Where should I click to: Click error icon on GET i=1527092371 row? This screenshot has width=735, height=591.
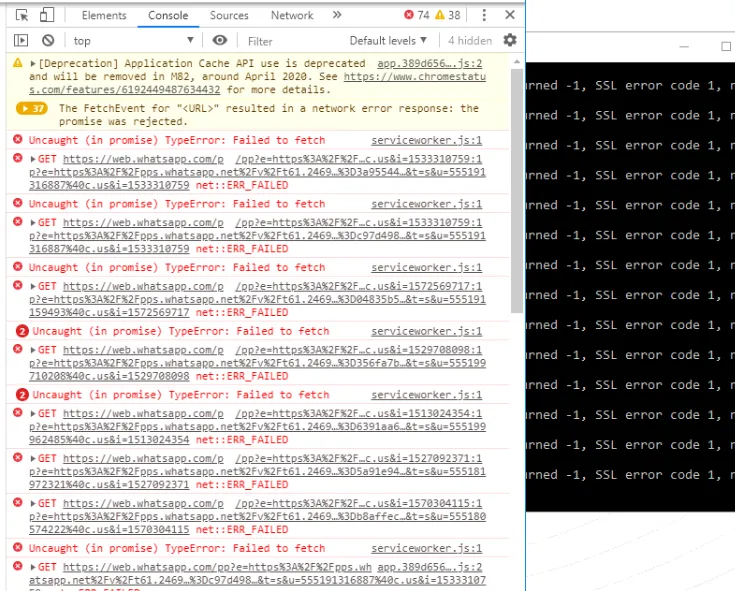point(18,457)
